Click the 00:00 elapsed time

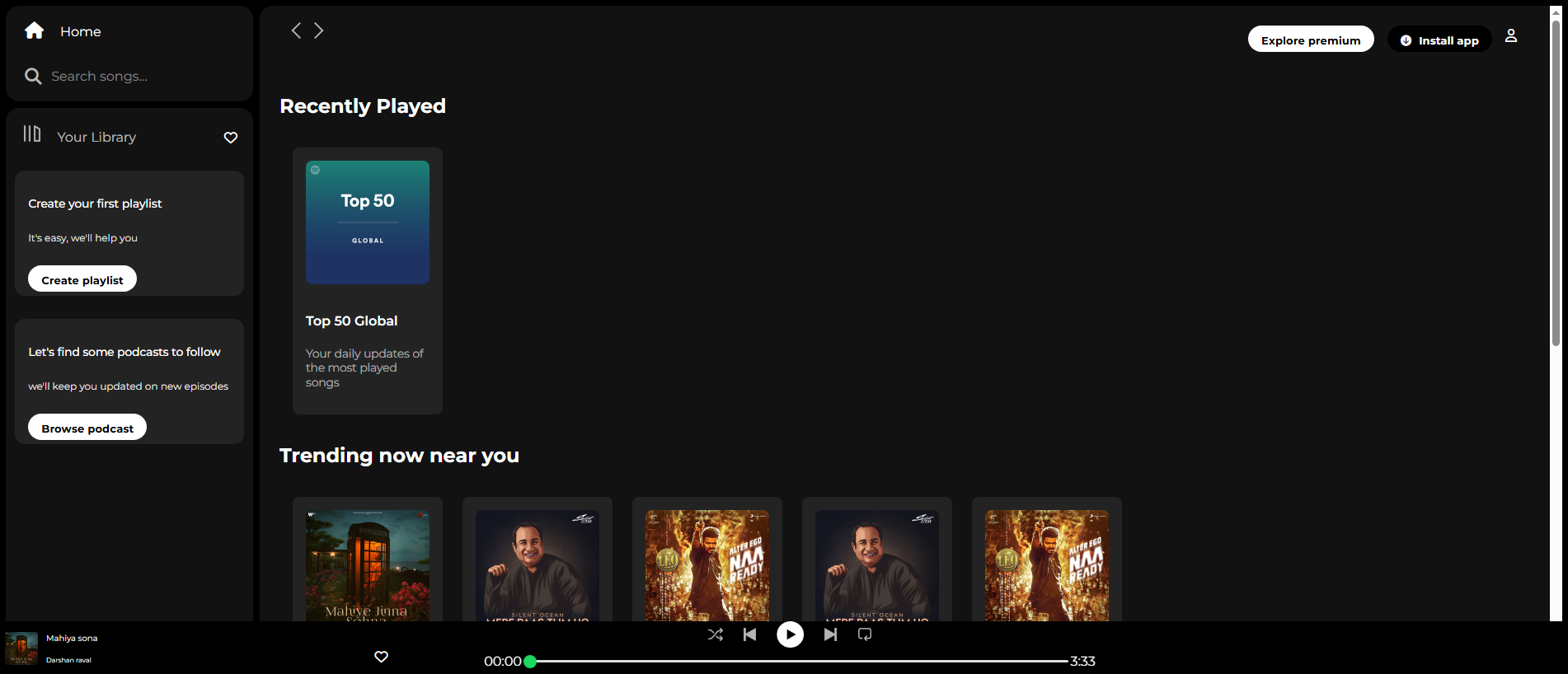(x=503, y=661)
